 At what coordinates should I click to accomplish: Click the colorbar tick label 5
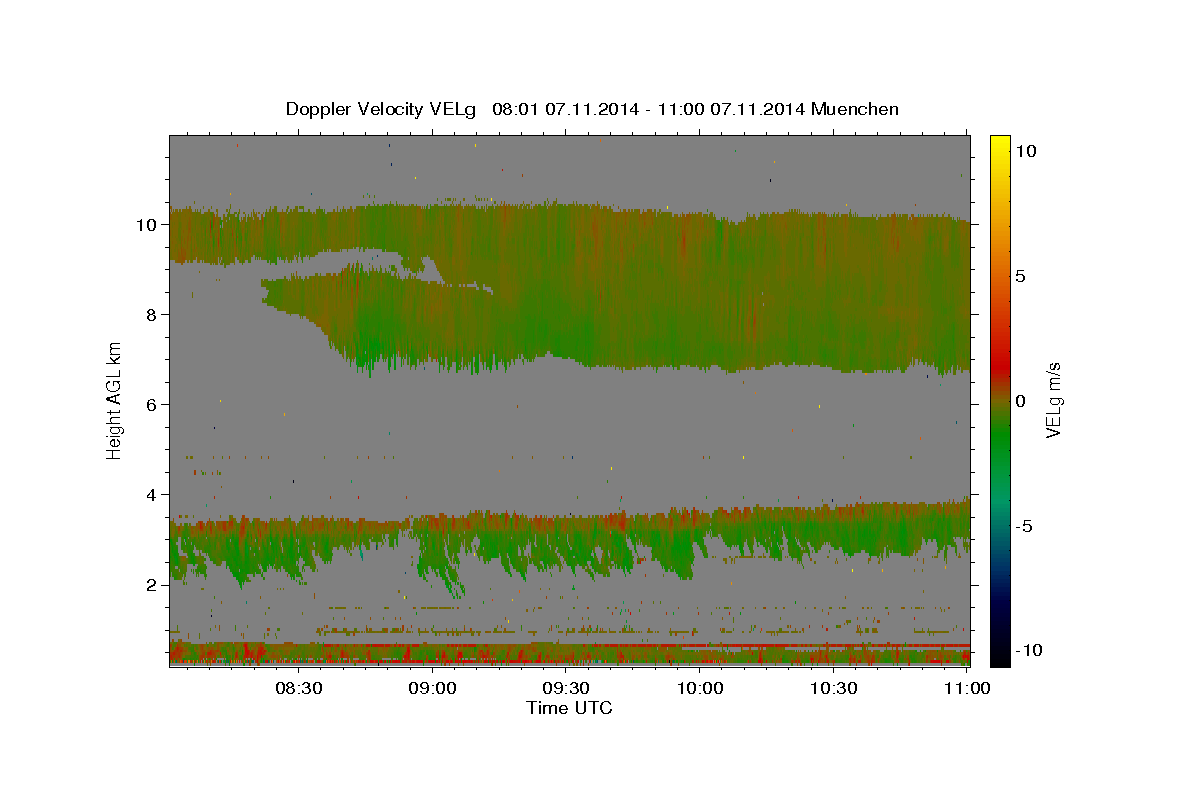coord(1021,276)
